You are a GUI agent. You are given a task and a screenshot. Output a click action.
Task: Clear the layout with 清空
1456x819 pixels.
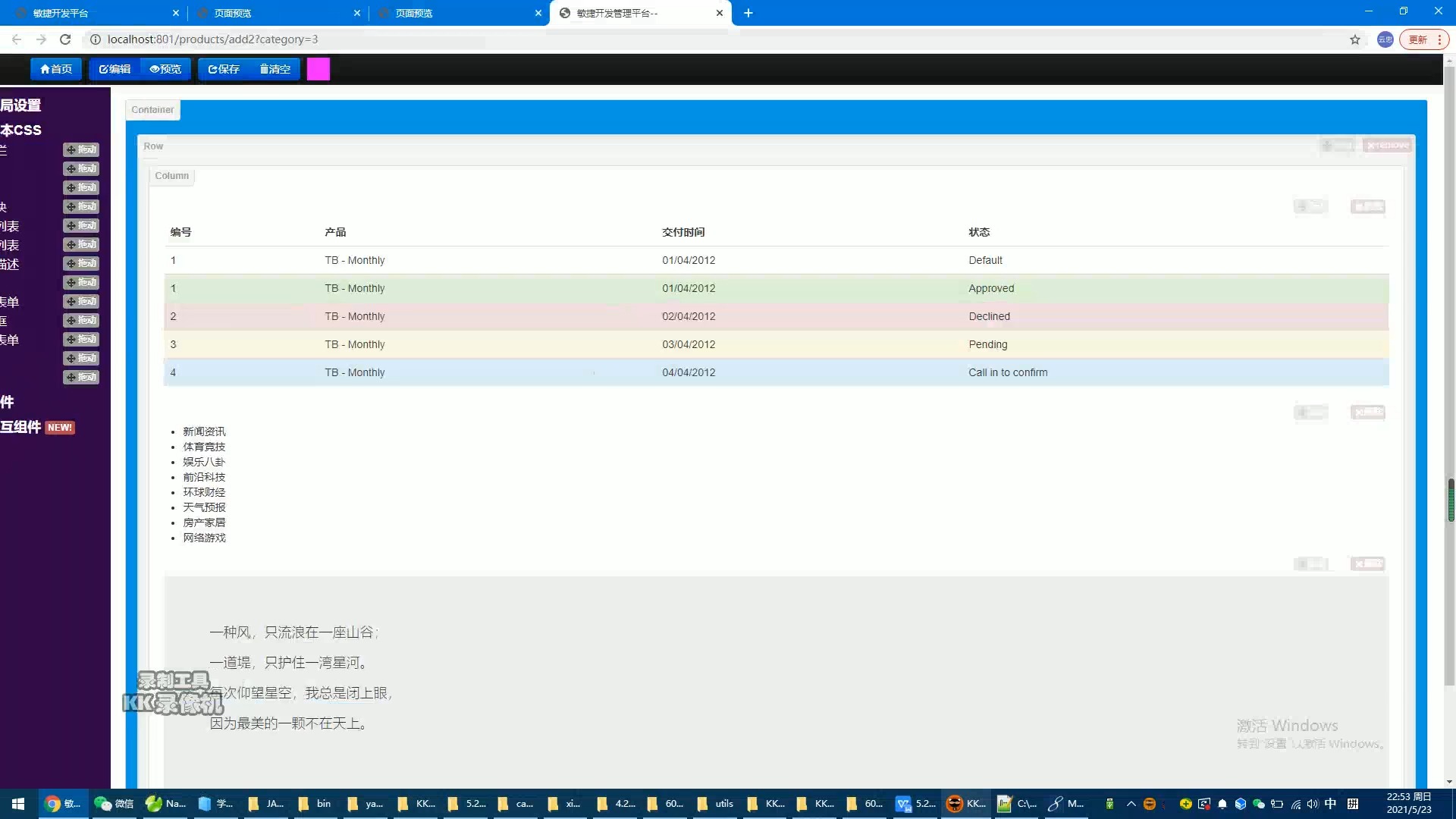[275, 69]
